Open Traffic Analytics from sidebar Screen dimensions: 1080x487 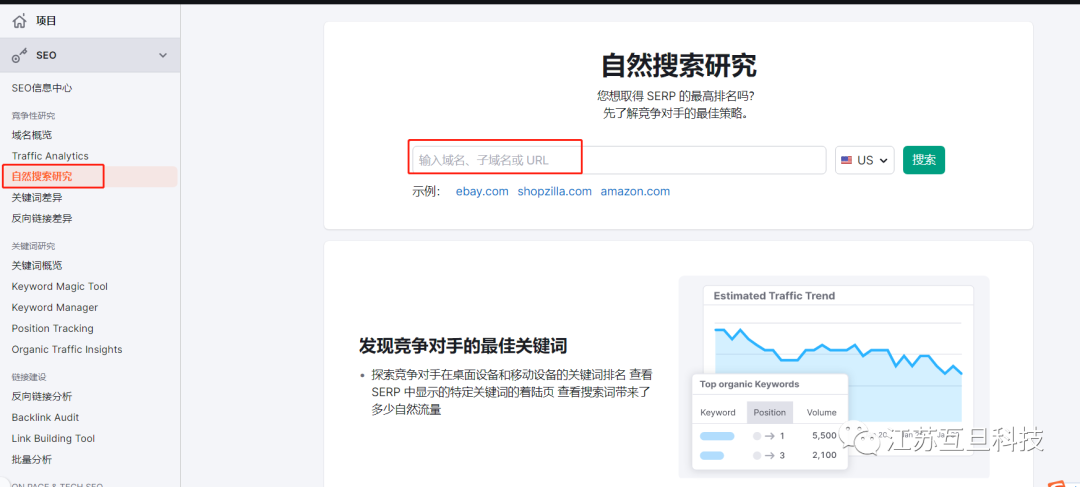pyautogui.click(x=50, y=156)
